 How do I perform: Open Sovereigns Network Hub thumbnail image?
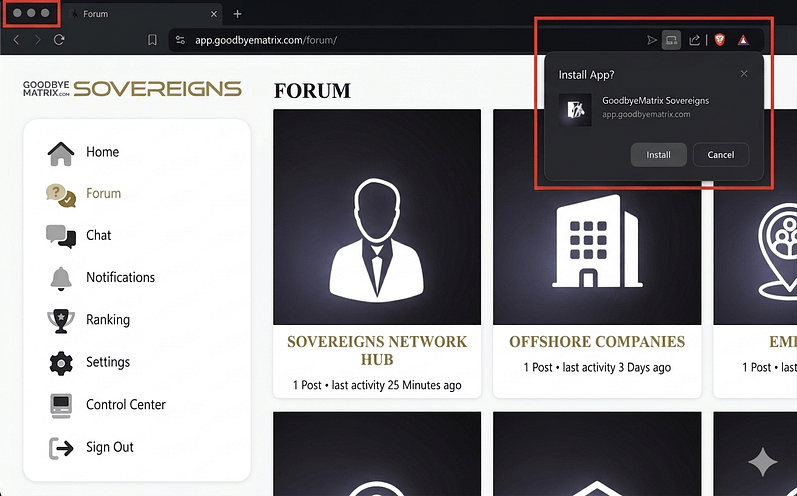tap(377, 217)
